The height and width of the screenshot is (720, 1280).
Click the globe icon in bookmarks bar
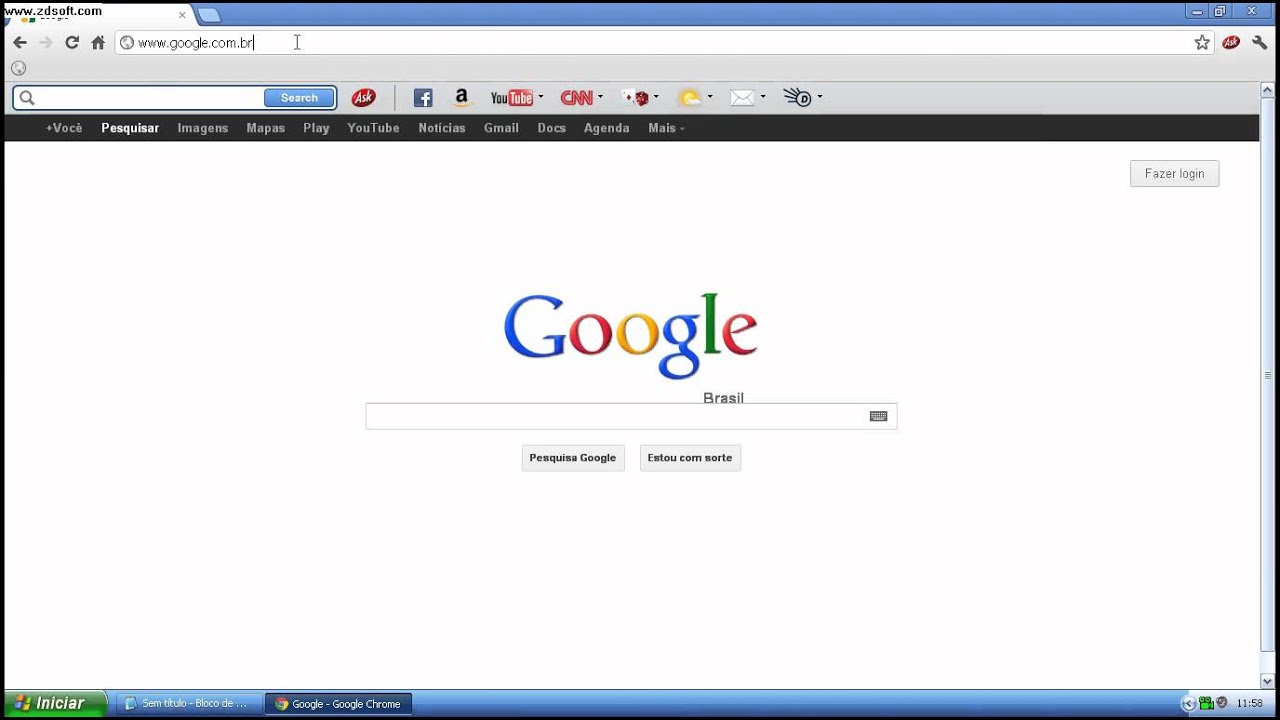coord(18,68)
